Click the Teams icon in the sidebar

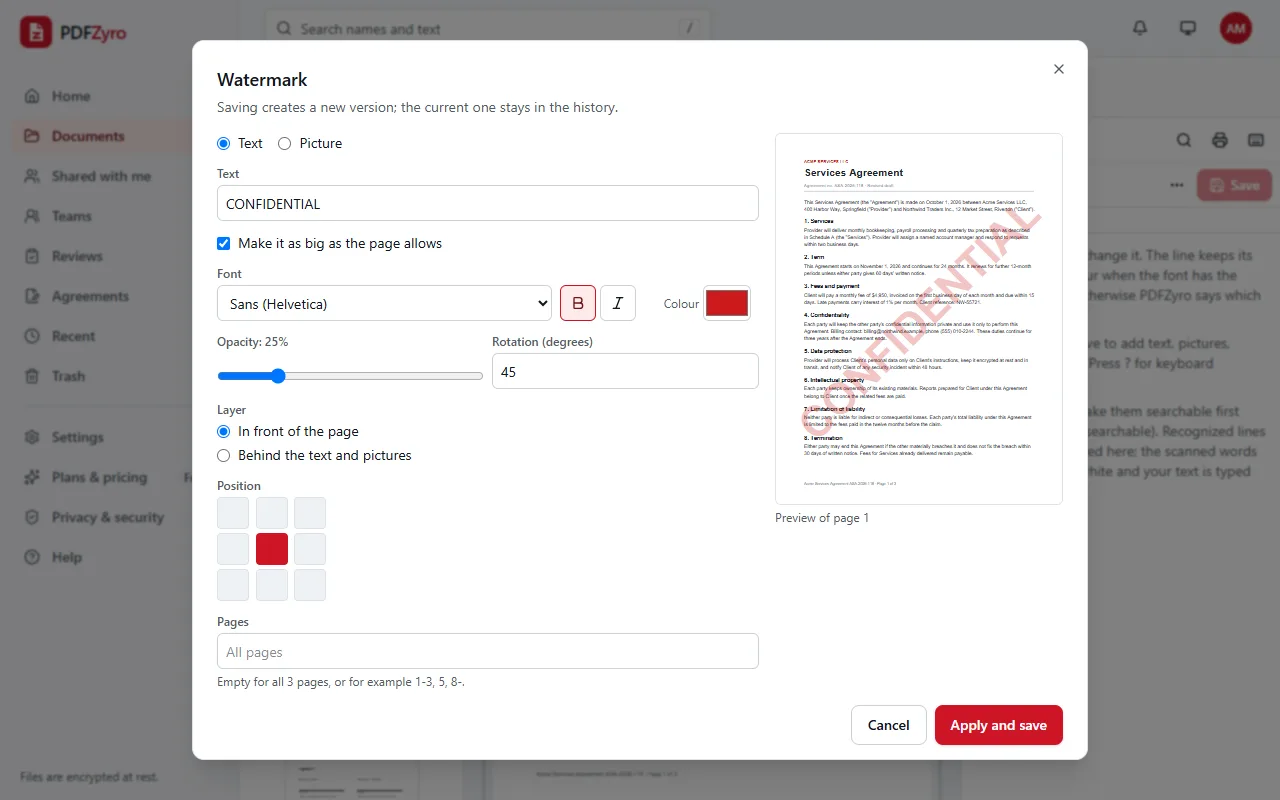coord(32,216)
